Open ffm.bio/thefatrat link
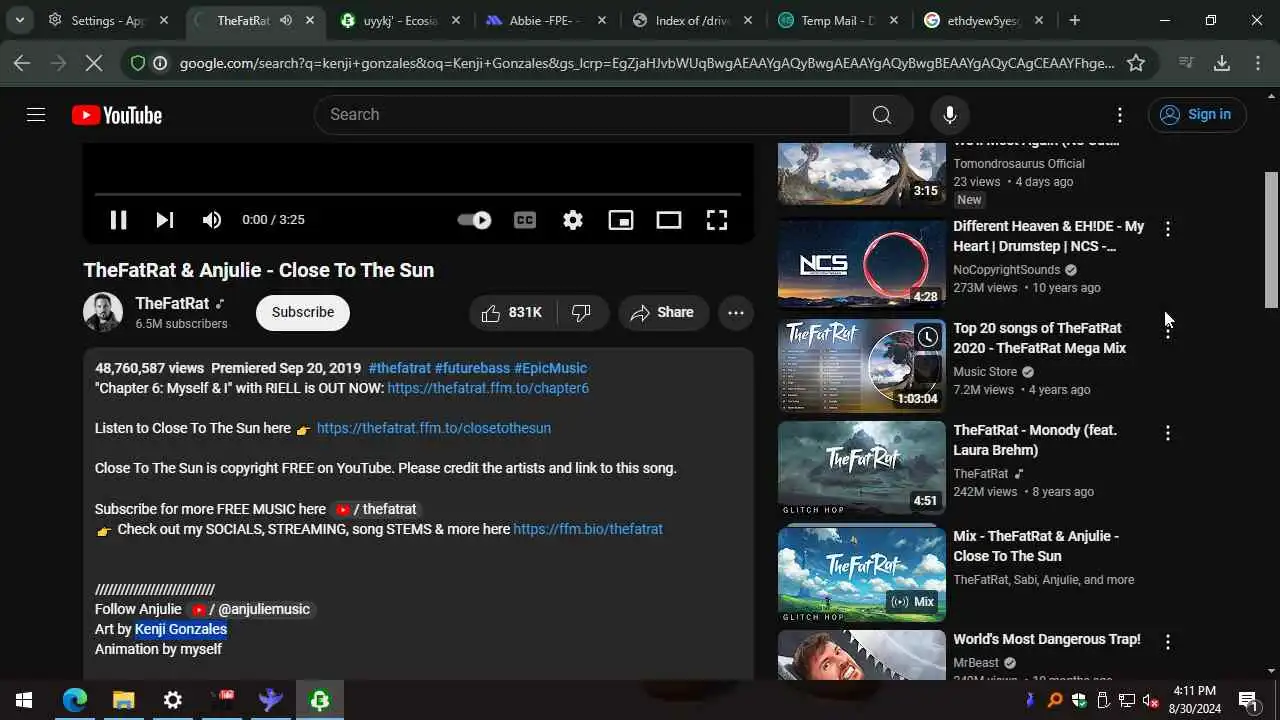The width and height of the screenshot is (1280, 720). pos(588,529)
